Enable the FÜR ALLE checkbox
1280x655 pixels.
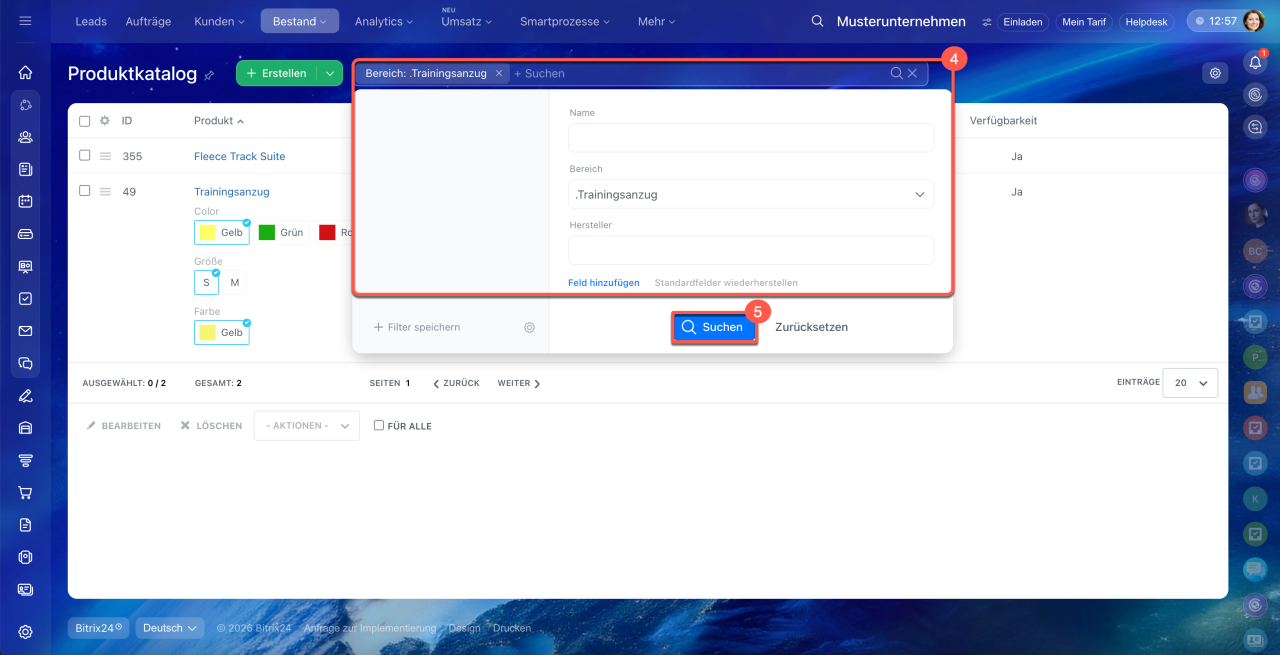click(x=379, y=425)
